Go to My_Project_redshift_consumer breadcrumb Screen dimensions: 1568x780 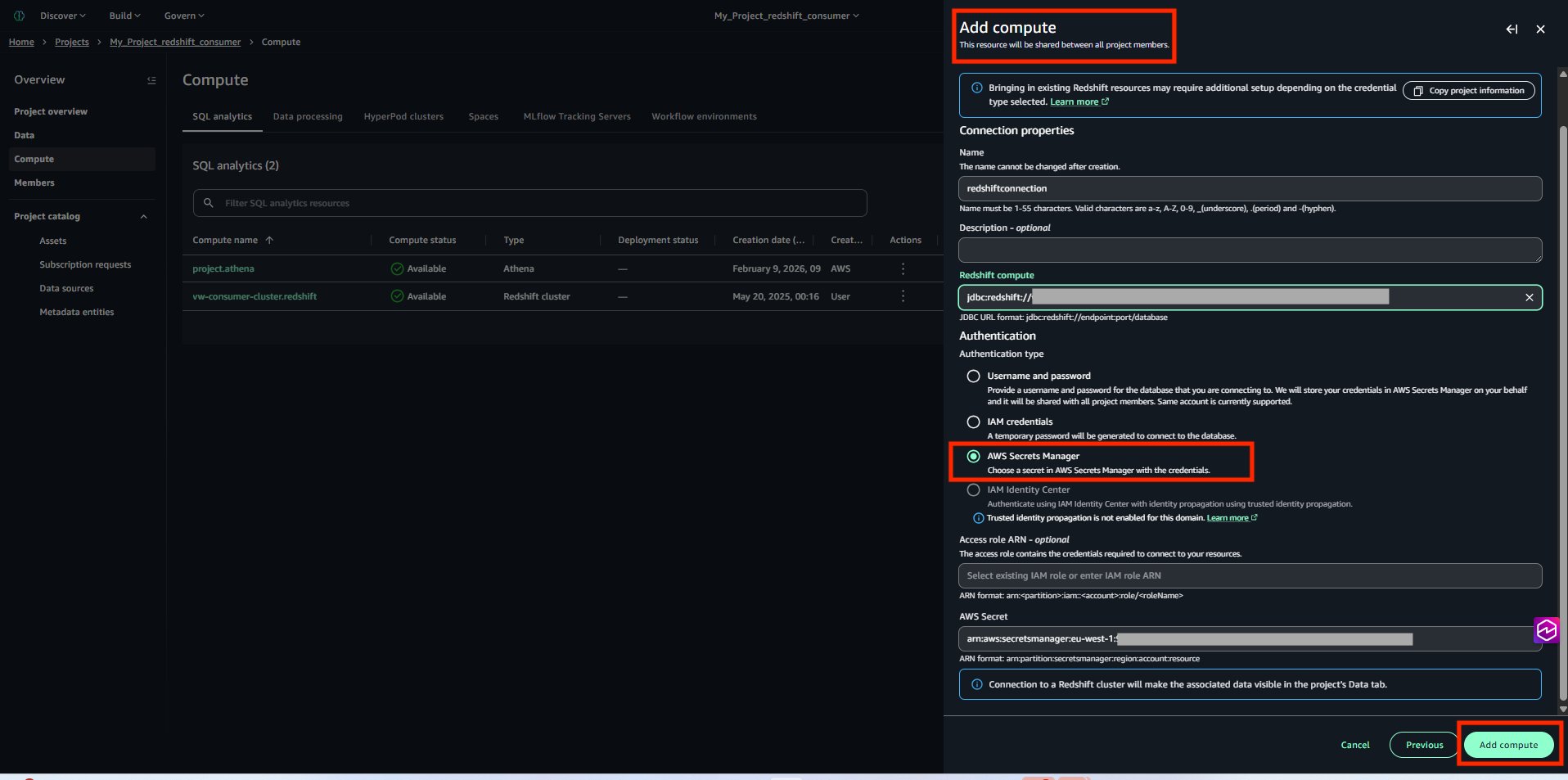tap(175, 42)
